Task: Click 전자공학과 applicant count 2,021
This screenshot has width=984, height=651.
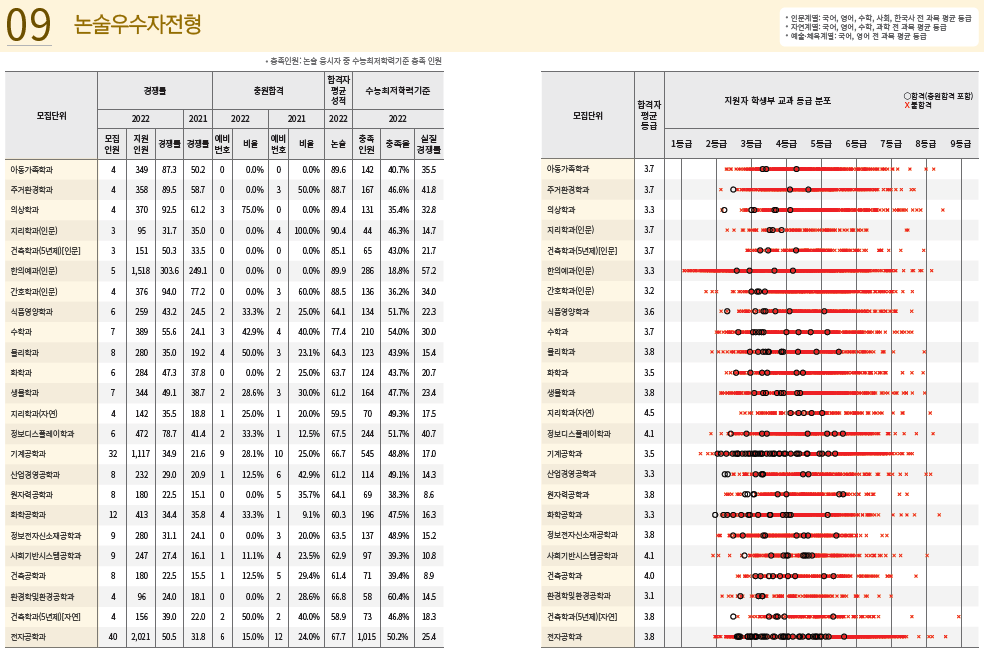Action: 141,637
